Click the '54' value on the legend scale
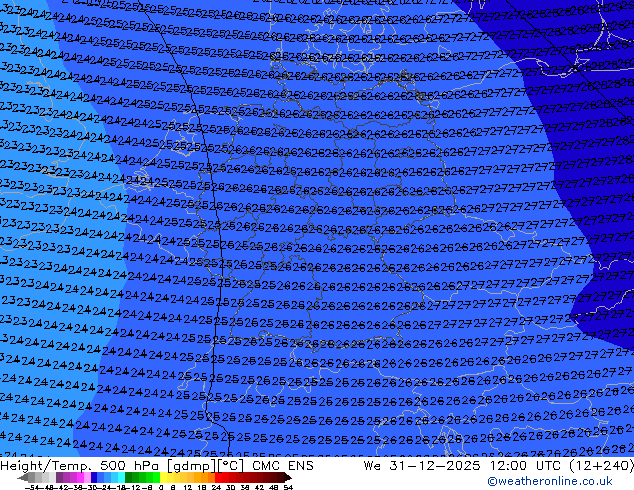This screenshot has width=634, height=490. (287, 488)
